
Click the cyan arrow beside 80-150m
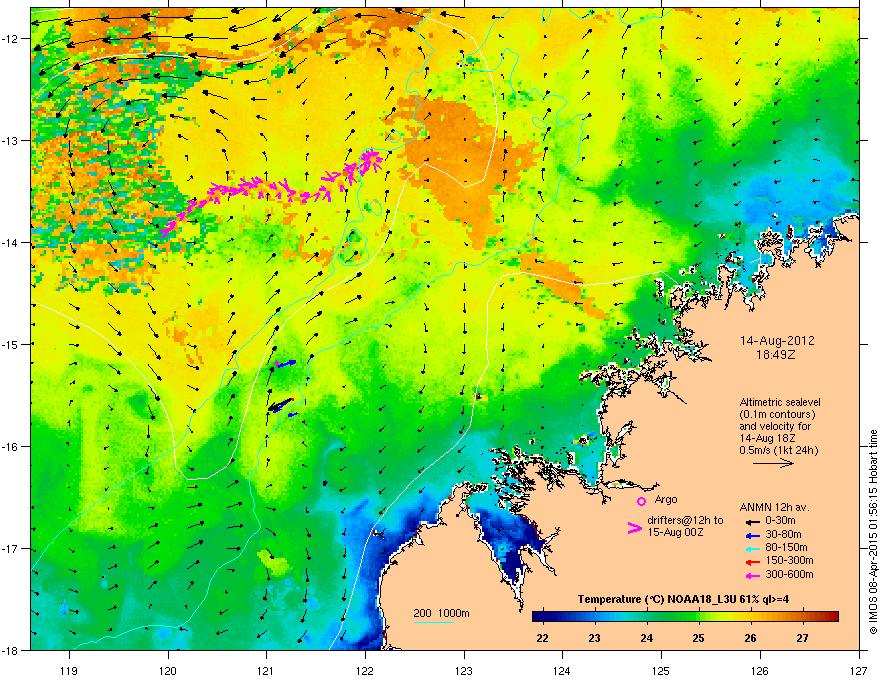752,548
